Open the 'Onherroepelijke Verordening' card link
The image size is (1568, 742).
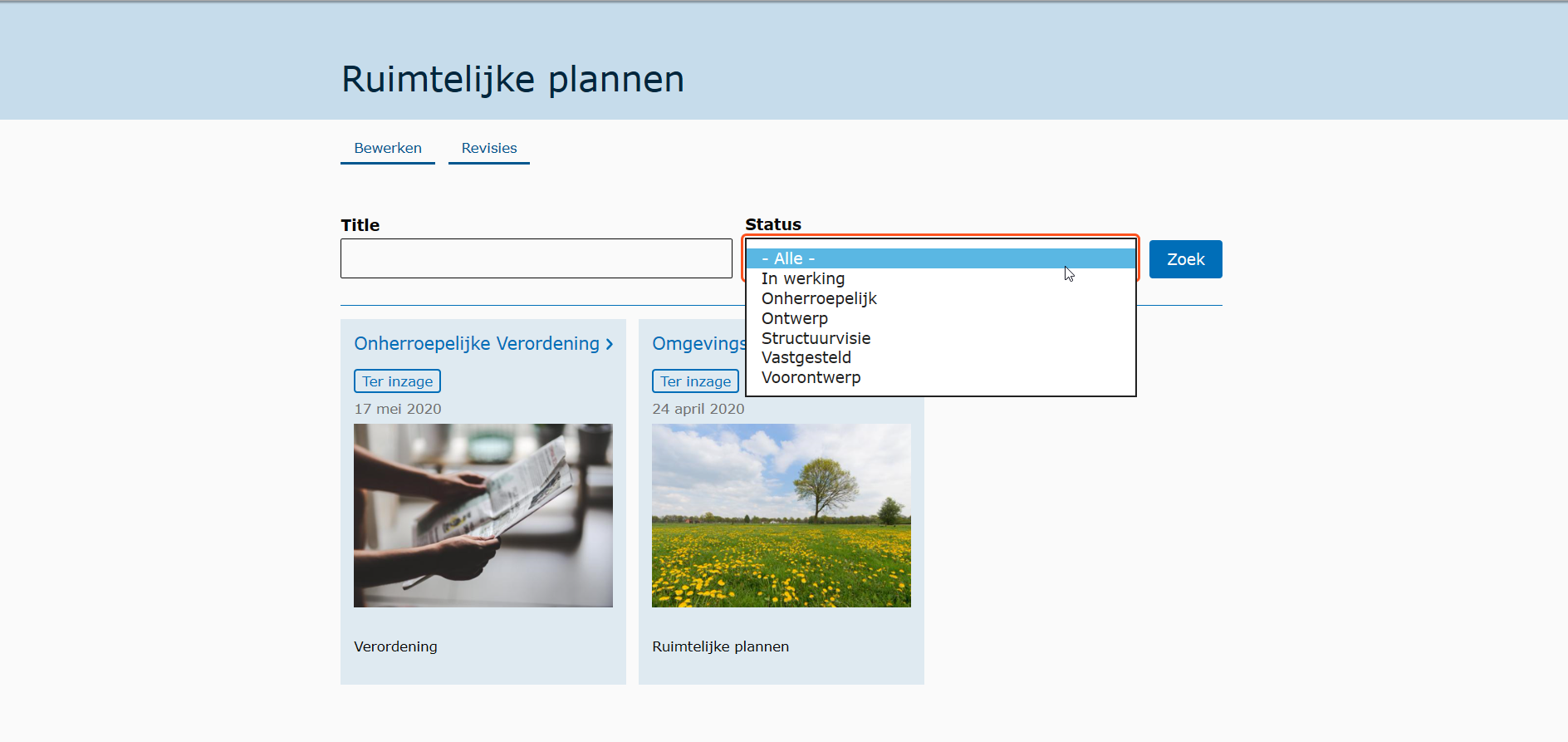pyautogui.click(x=476, y=343)
